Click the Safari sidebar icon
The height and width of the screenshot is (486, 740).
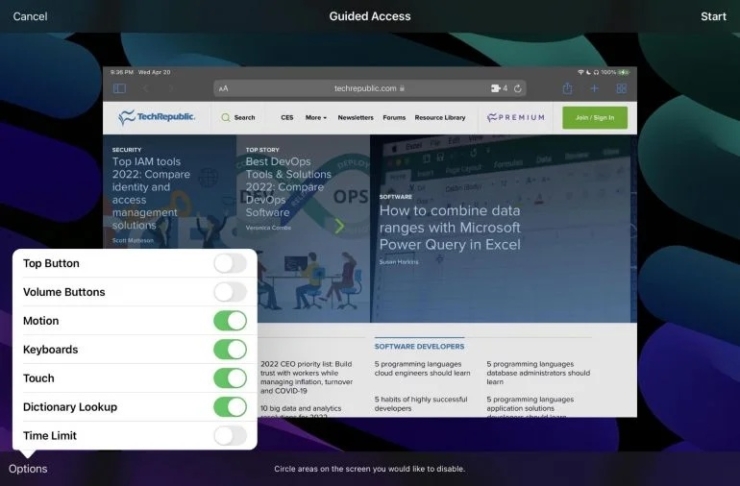[119, 89]
